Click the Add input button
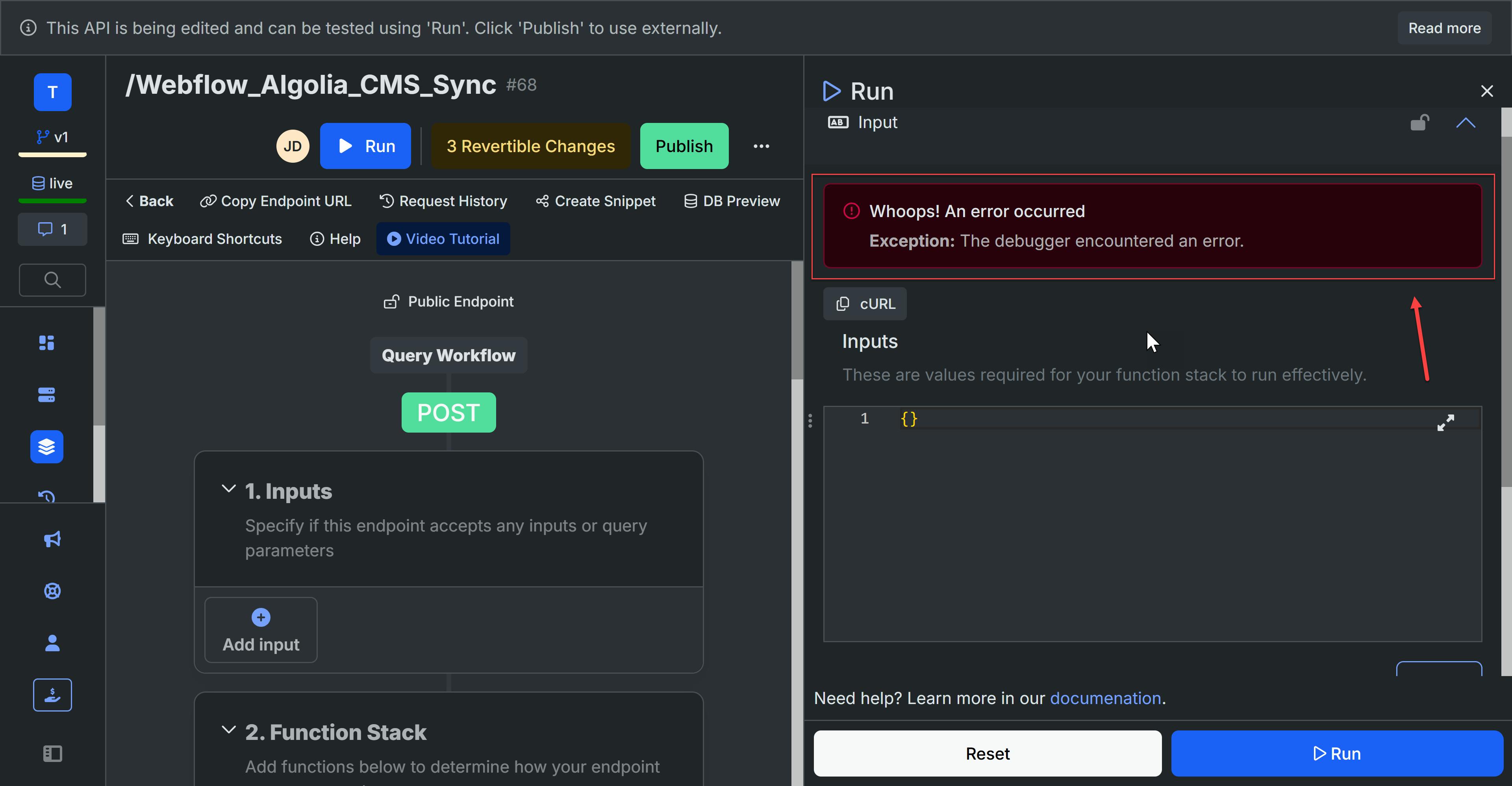 pyautogui.click(x=261, y=630)
